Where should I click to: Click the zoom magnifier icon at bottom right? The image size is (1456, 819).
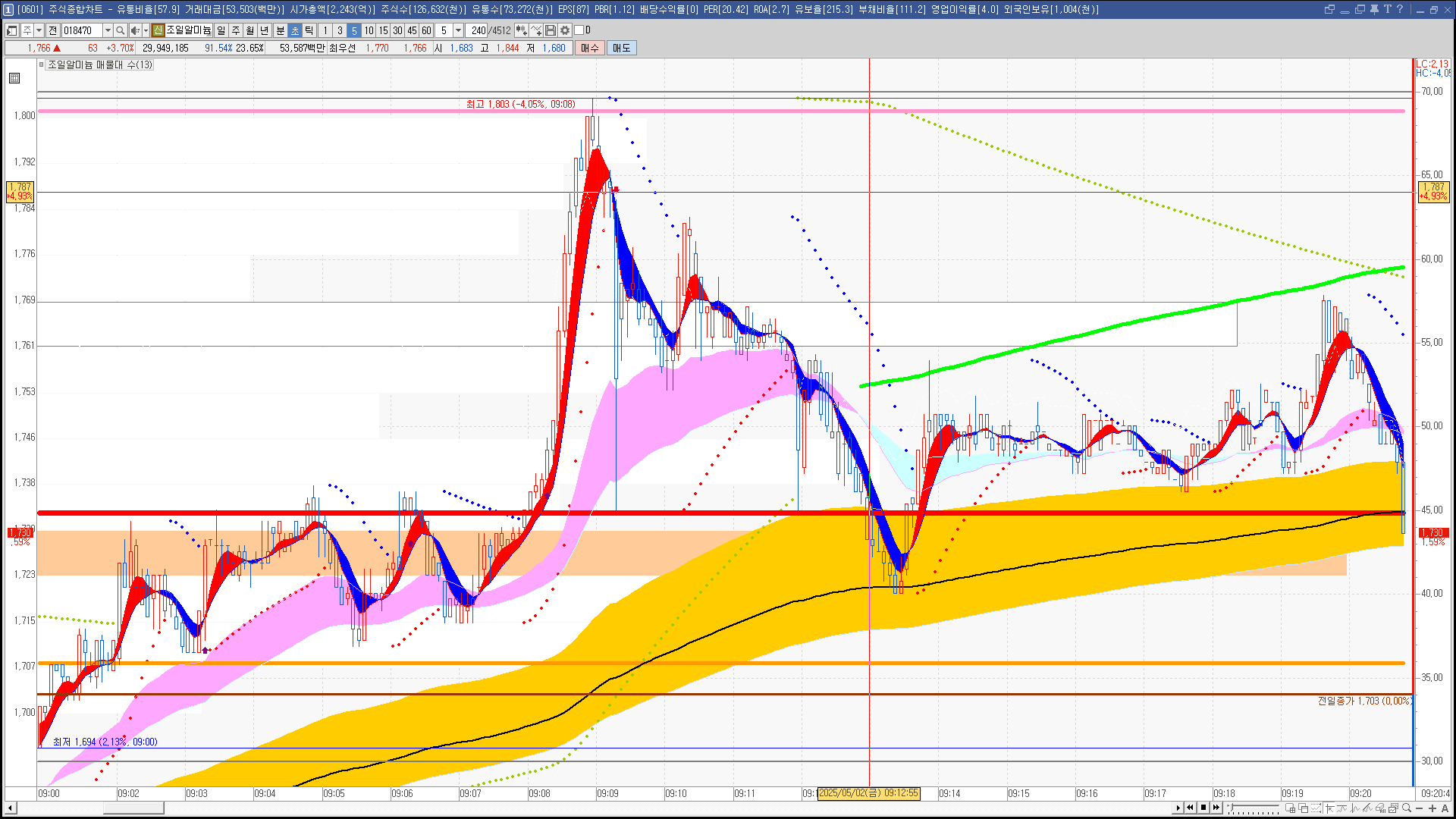point(1407,808)
